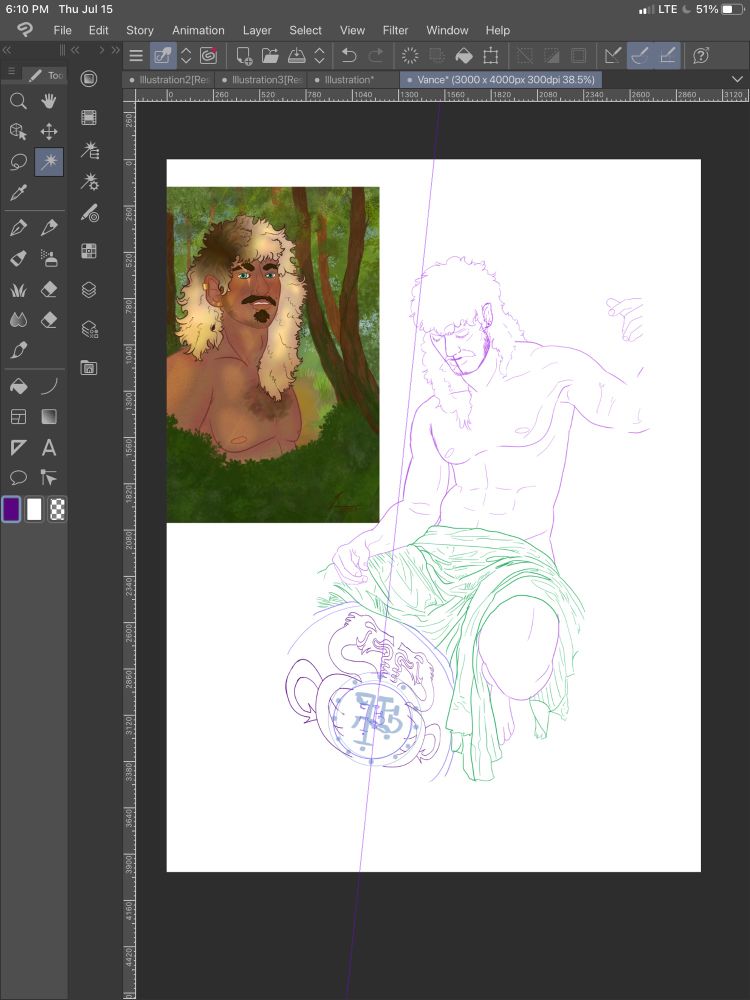Open the Filter menu

tap(395, 30)
